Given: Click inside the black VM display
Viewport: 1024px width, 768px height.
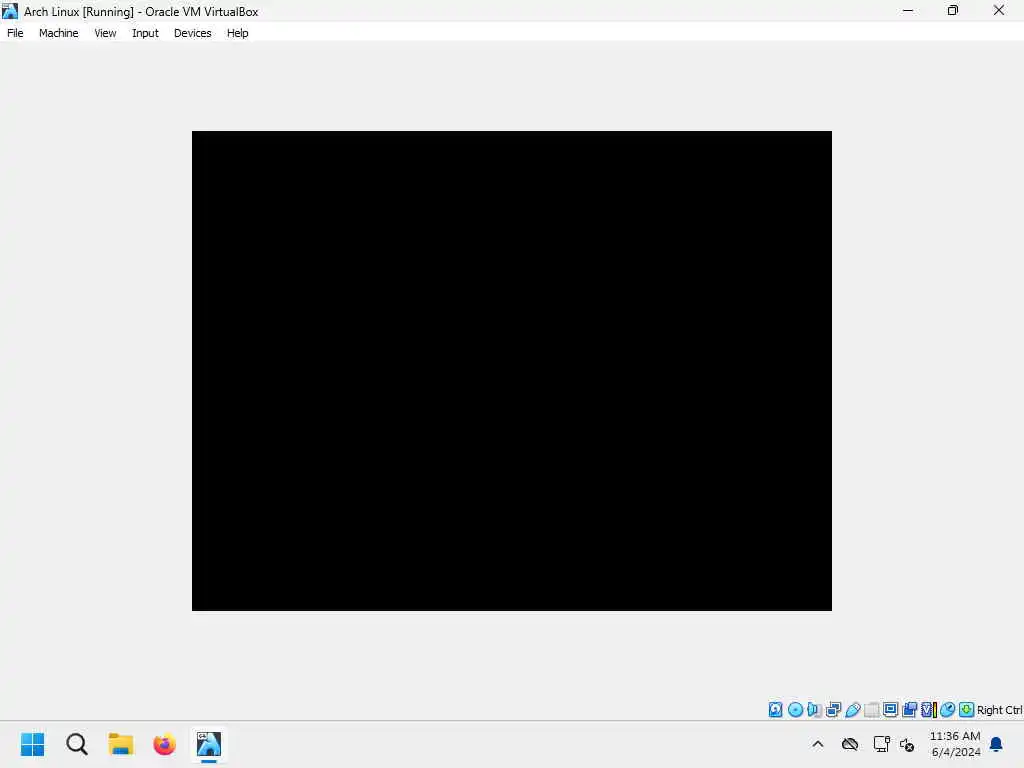Looking at the screenshot, I should click(511, 371).
